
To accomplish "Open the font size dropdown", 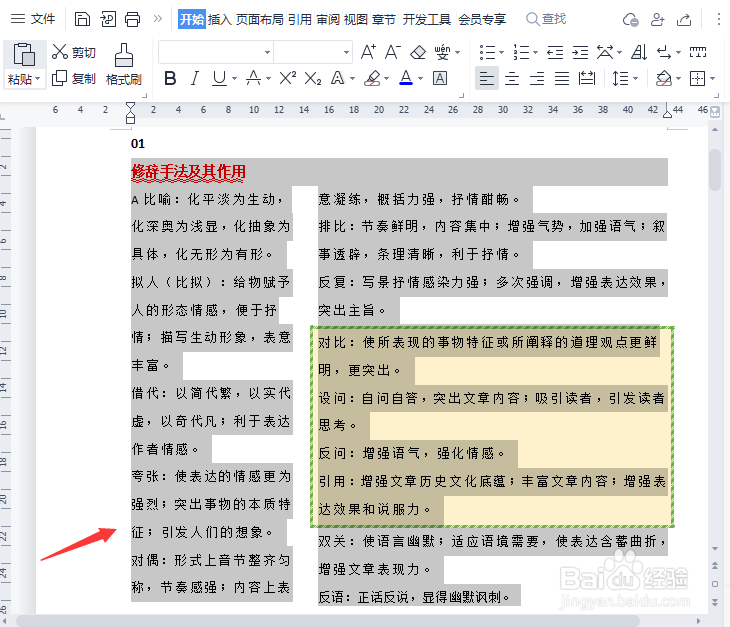I will click(x=346, y=52).
